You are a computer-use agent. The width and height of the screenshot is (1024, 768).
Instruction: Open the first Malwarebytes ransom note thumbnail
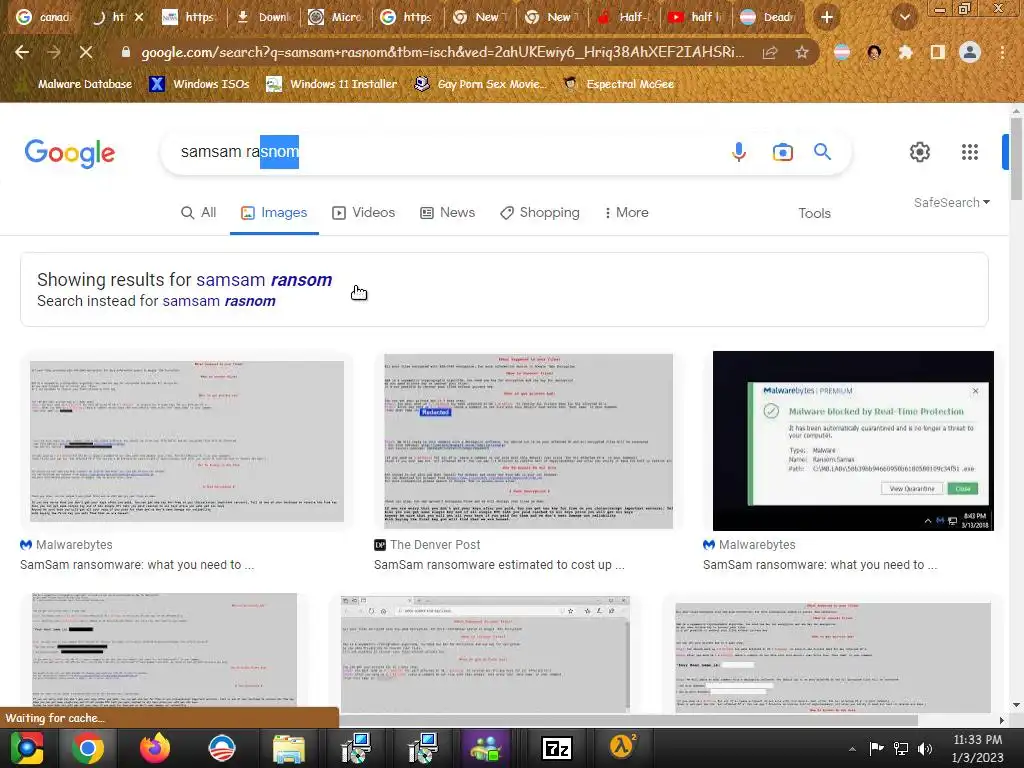[x=187, y=441]
